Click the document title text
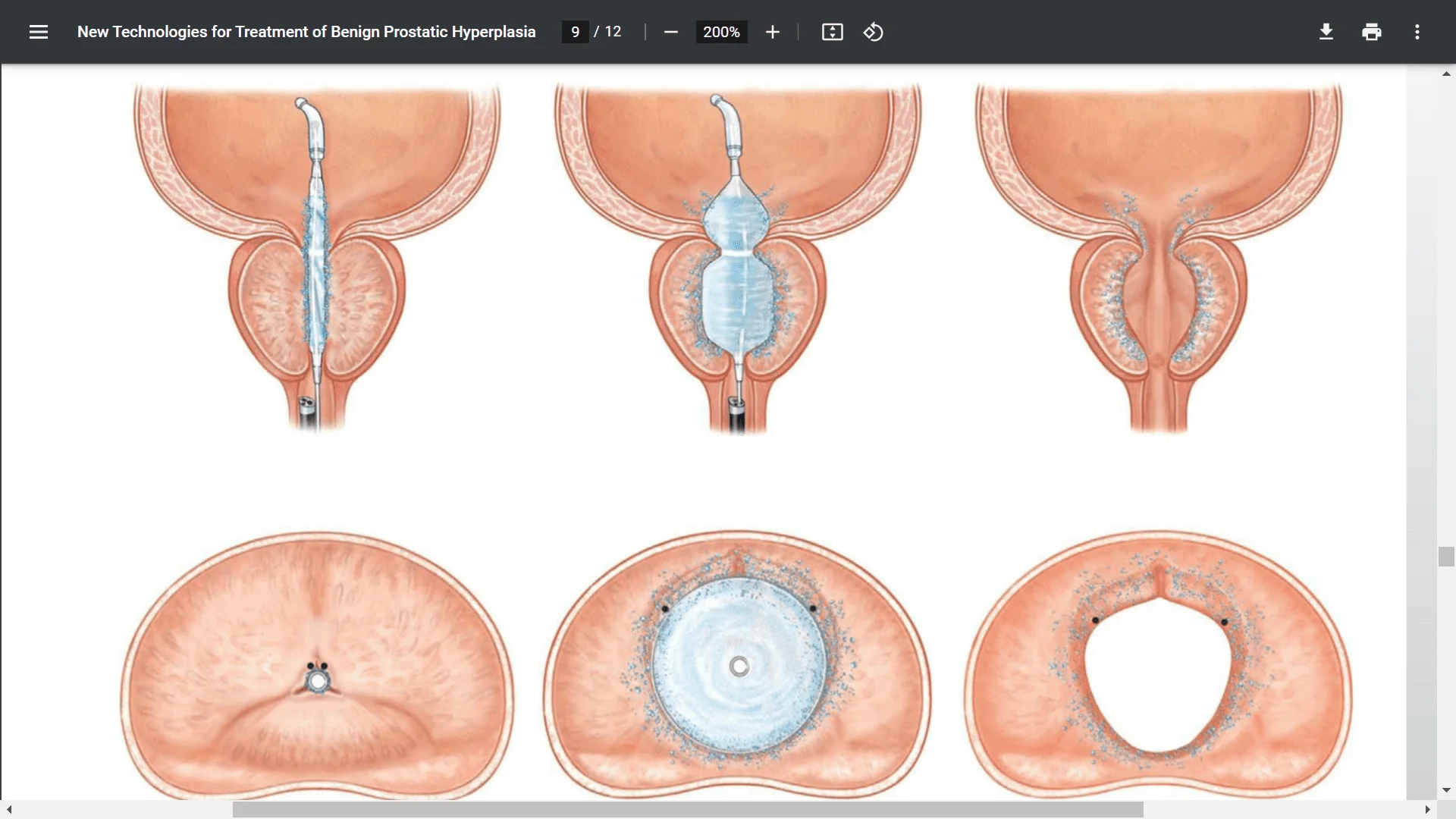The image size is (1456, 819). pyautogui.click(x=306, y=32)
